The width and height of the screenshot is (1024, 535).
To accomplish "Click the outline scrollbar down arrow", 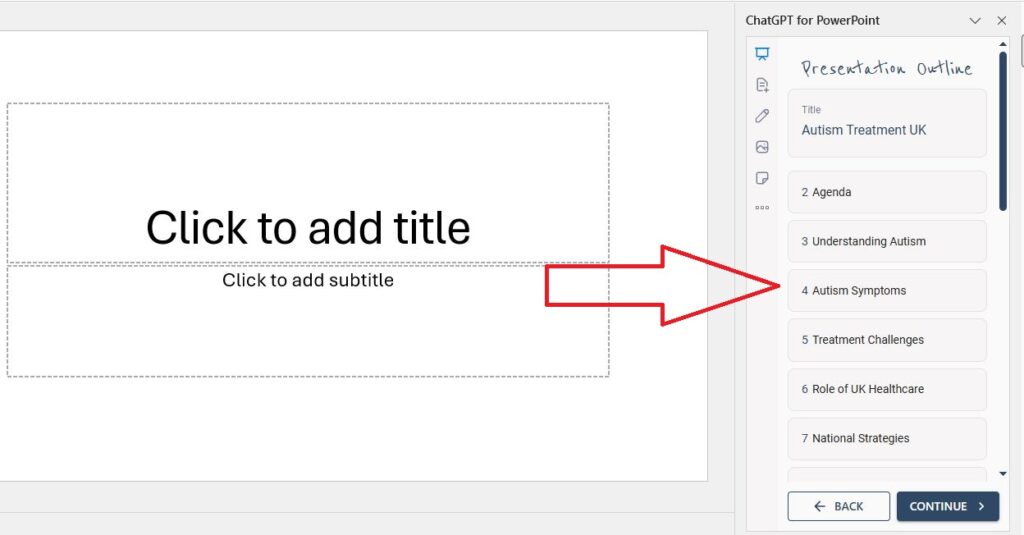I will 1003,474.
